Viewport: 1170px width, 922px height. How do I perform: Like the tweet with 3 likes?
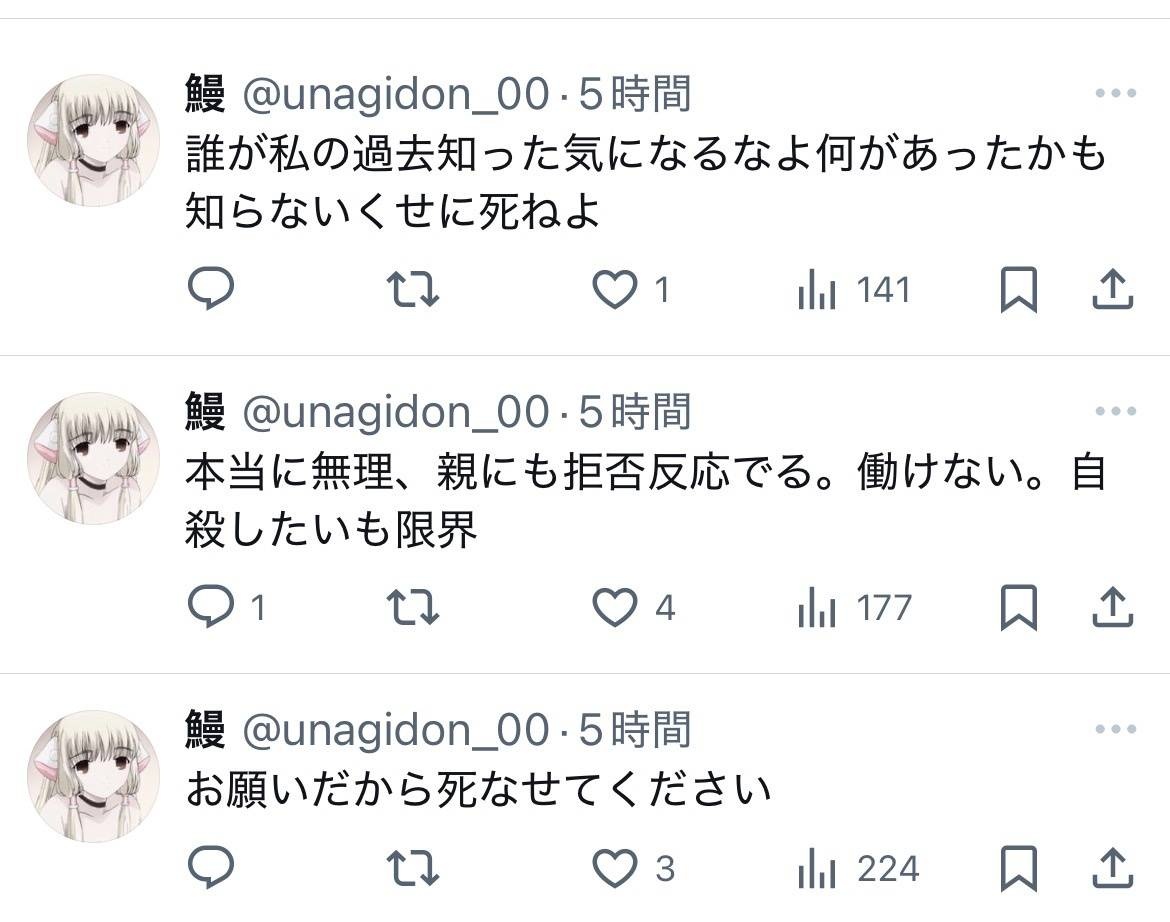615,868
